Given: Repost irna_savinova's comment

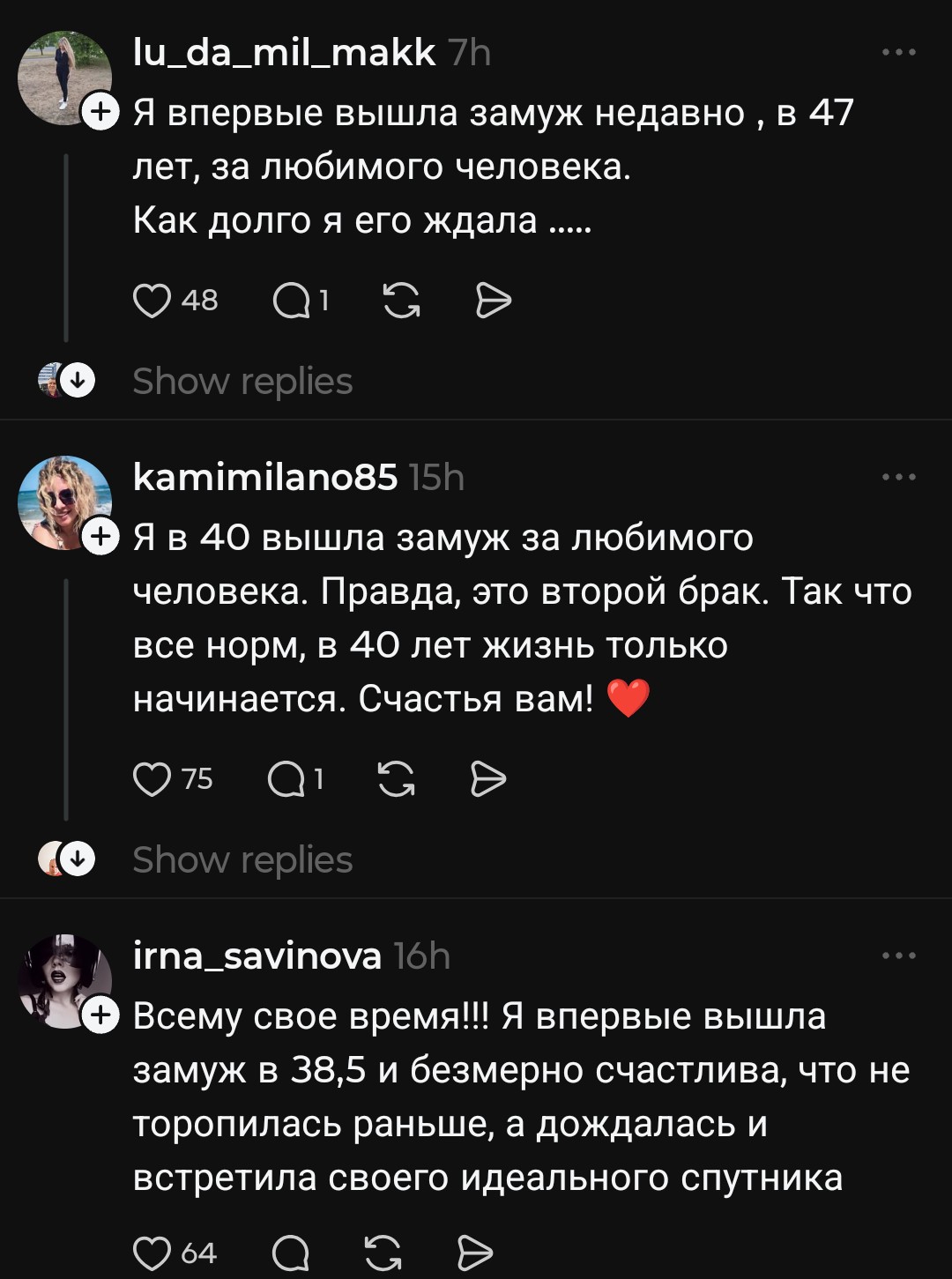Looking at the screenshot, I should 383,1253.
